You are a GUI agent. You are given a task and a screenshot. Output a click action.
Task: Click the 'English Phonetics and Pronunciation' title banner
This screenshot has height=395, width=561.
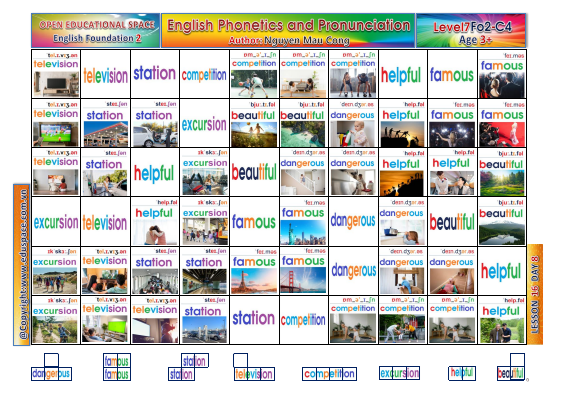pyautogui.click(x=288, y=30)
